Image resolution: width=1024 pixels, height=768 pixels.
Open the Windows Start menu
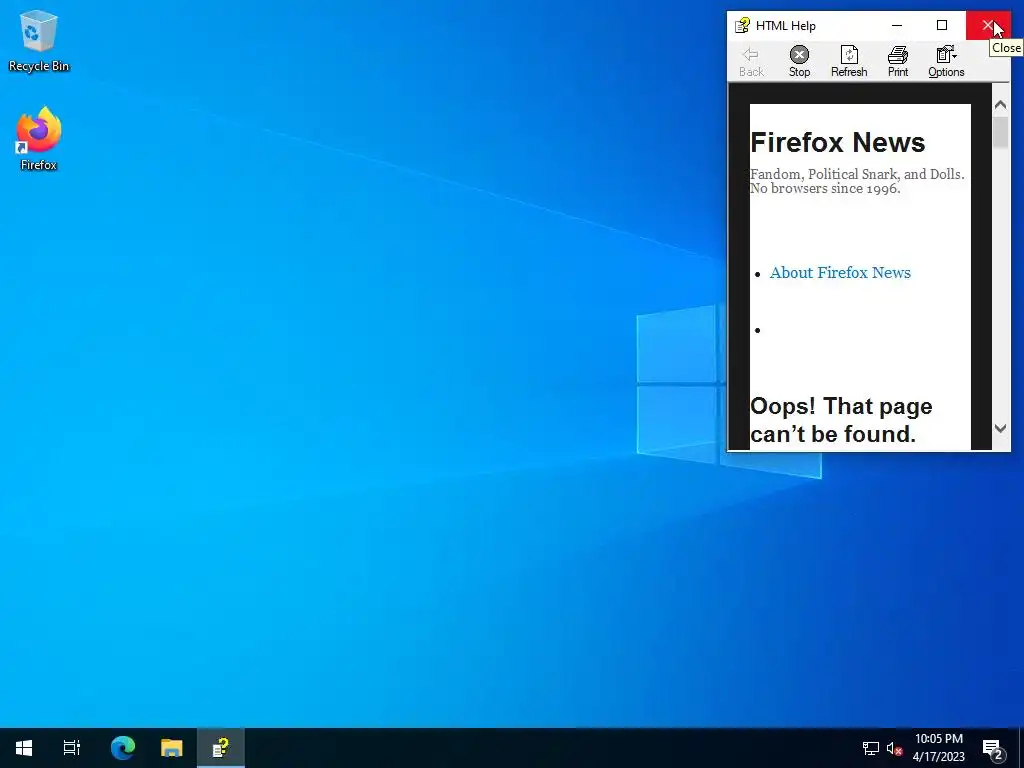point(24,748)
